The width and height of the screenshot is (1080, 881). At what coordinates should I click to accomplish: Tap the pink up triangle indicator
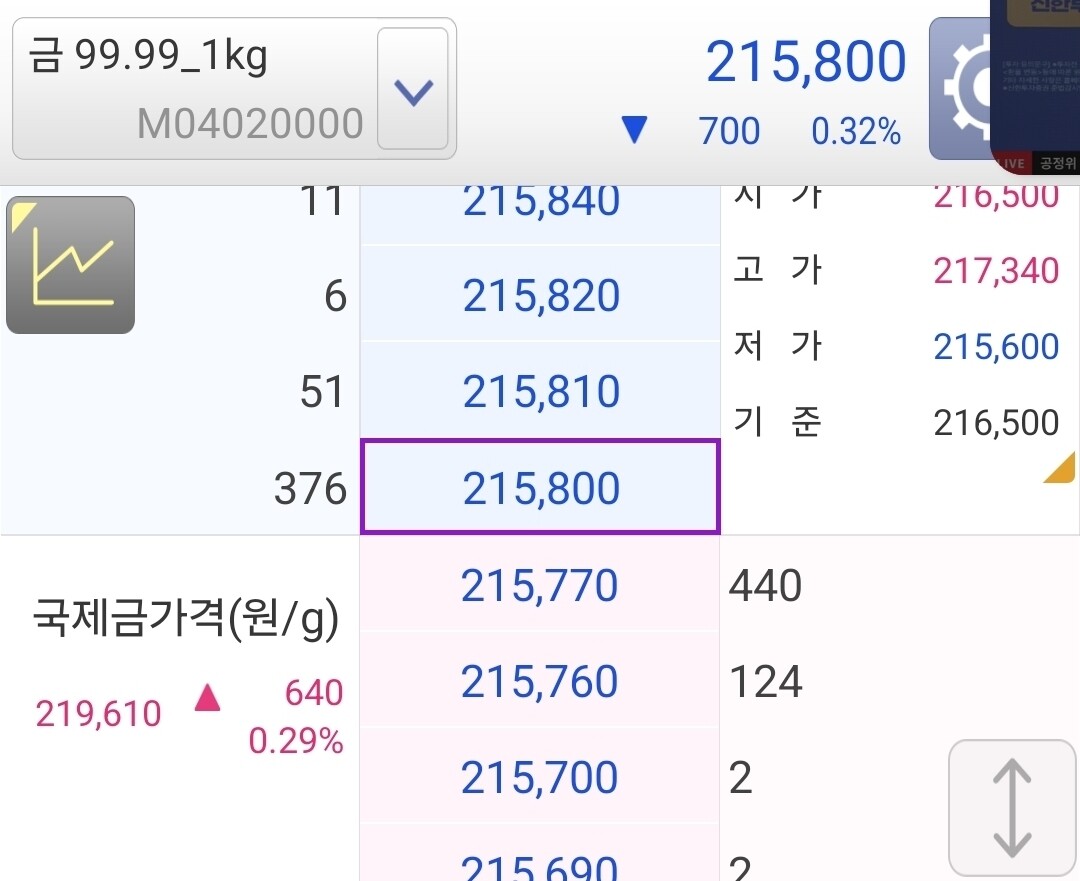tap(207, 696)
